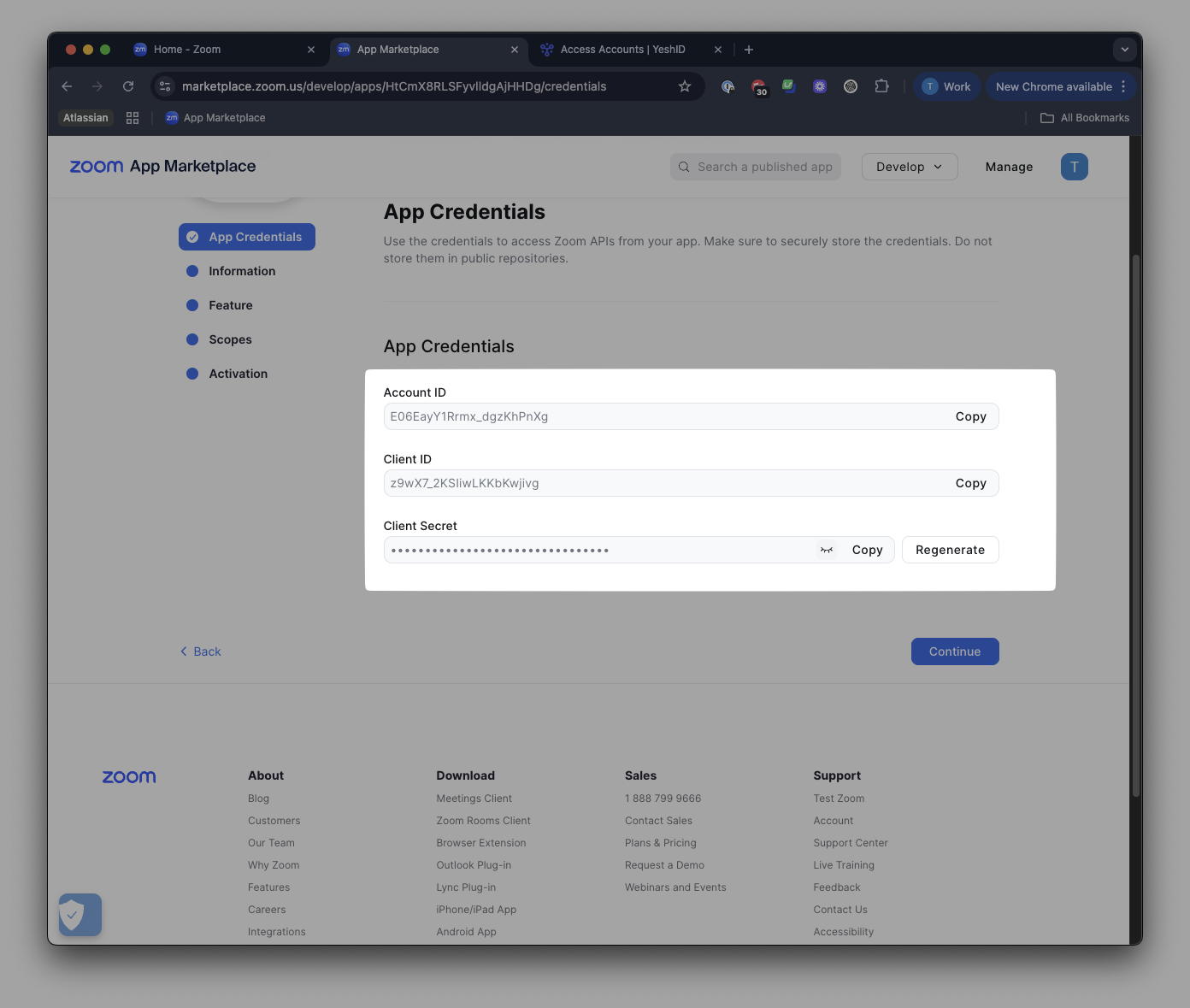Image resolution: width=1190 pixels, height=1008 pixels.
Task: Open the Extensions puzzle-piece icon
Action: tap(881, 86)
